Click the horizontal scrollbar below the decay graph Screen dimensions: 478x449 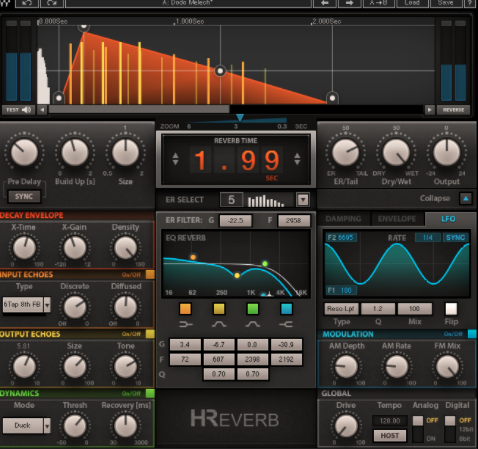tap(139, 109)
